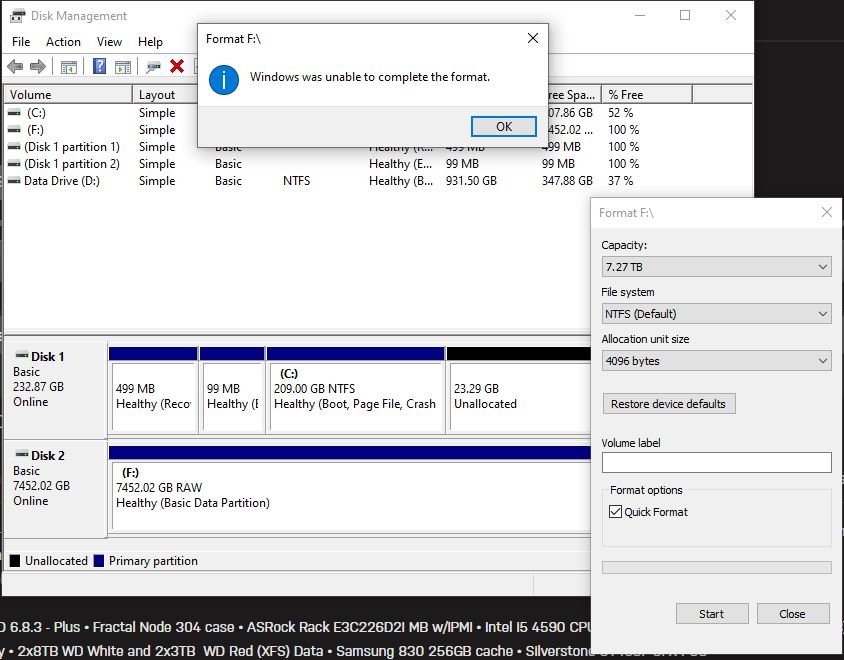Close the Format F:\ options window
844x660 pixels.
tap(827, 213)
